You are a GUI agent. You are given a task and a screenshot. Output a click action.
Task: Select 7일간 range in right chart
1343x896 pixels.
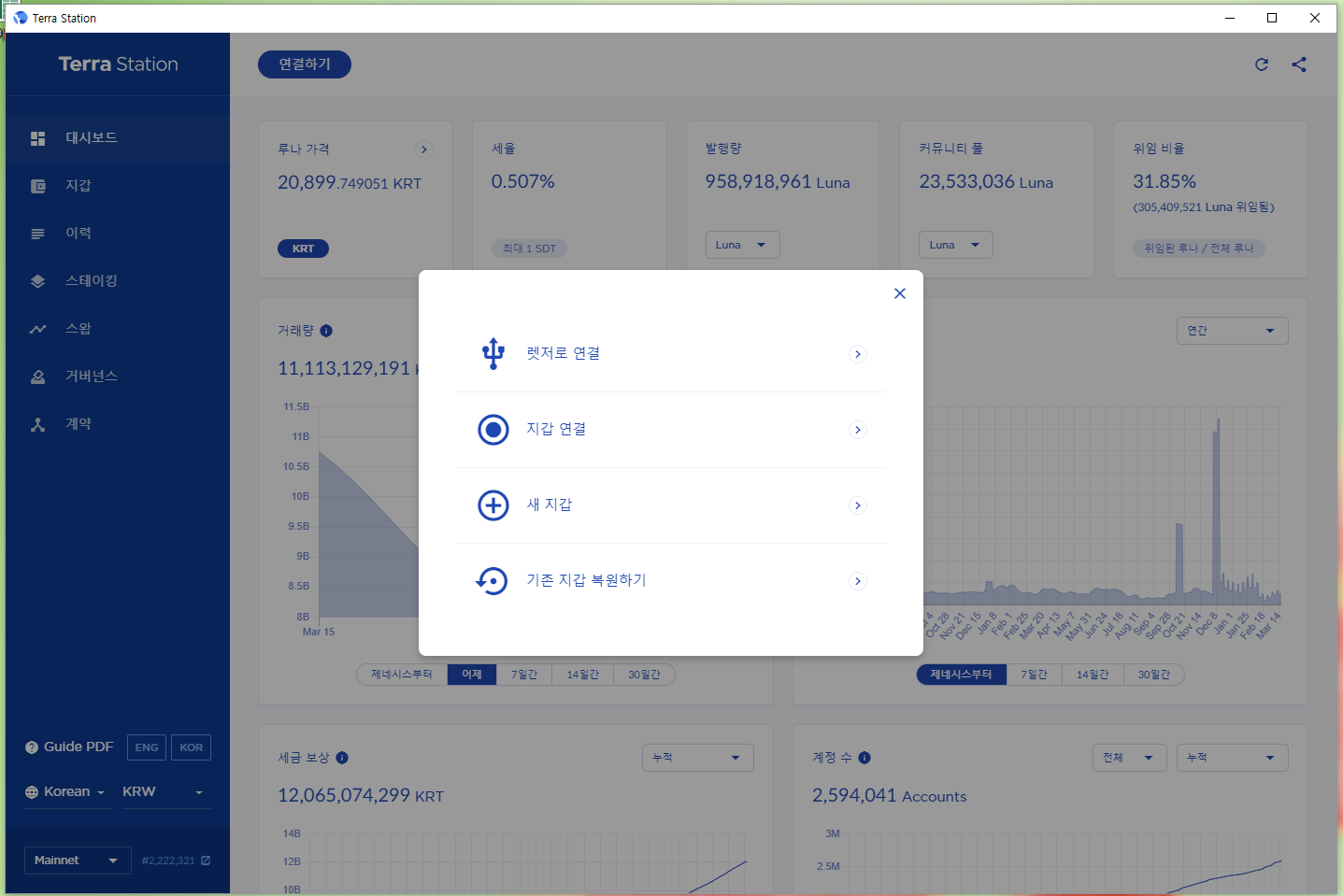[1035, 675]
